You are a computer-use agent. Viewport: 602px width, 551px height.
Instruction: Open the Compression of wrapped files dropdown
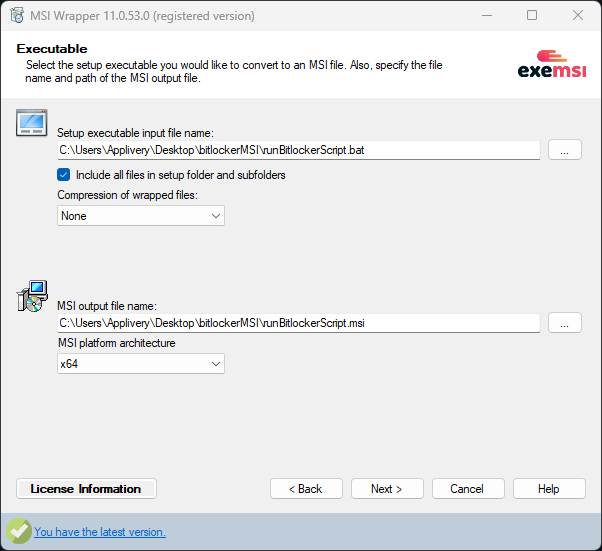pyautogui.click(x=141, y=216)
